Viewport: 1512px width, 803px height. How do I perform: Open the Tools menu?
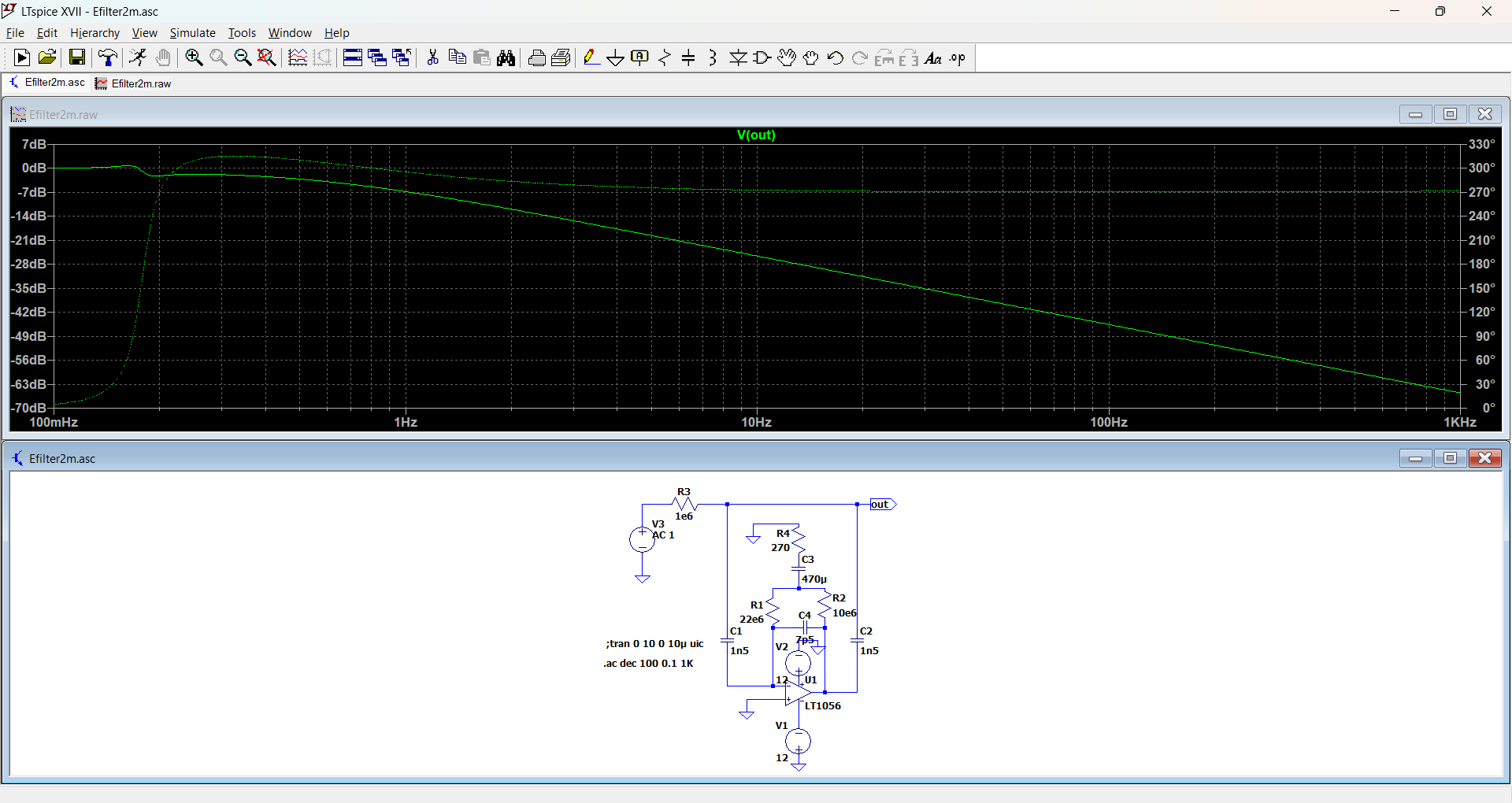click(242, 33)
